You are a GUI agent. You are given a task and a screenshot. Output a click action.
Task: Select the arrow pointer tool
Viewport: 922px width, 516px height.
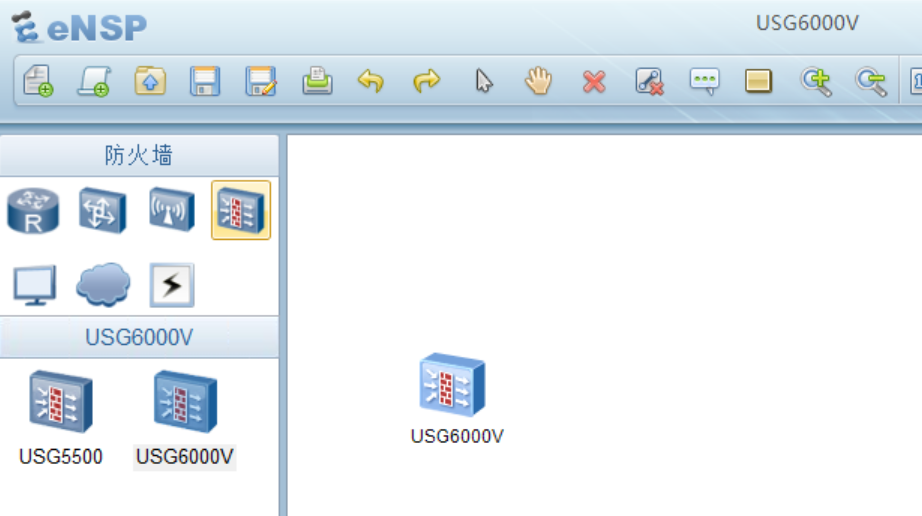click(483, 81)
